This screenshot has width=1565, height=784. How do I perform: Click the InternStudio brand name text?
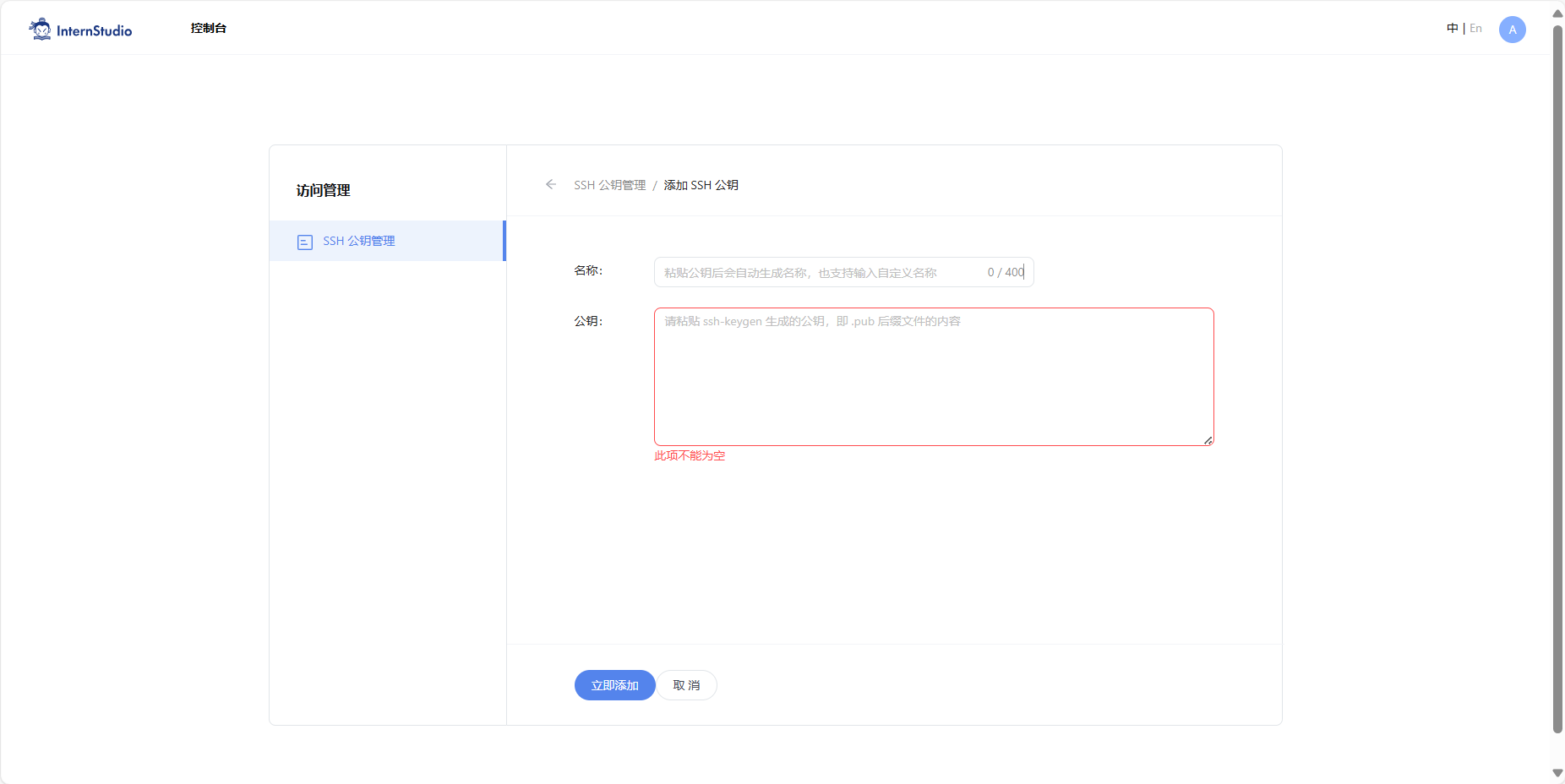click(94, 31)
